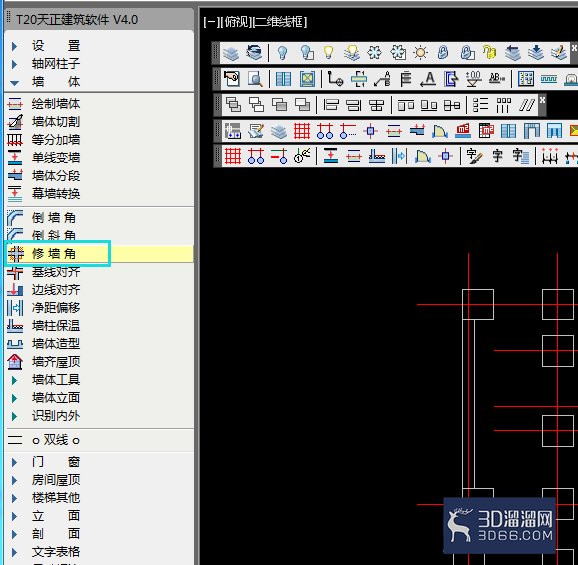Click the magnifier over page icon
The height and width of the screenshot is (565, 578).
tap(255, 79)
